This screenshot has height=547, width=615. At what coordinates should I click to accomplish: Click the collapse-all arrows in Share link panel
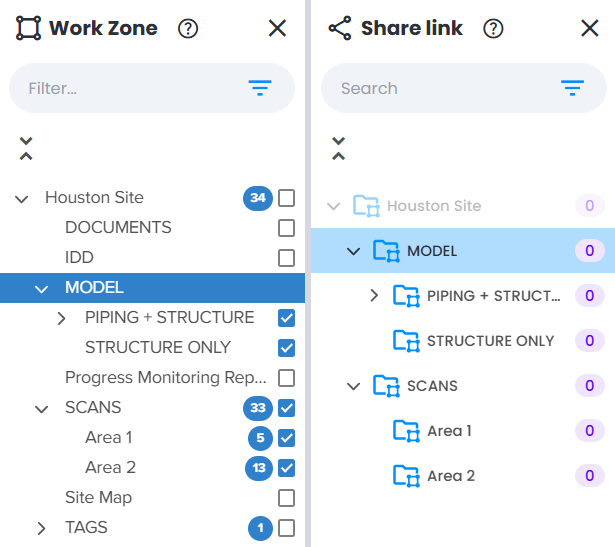point(338,149)
